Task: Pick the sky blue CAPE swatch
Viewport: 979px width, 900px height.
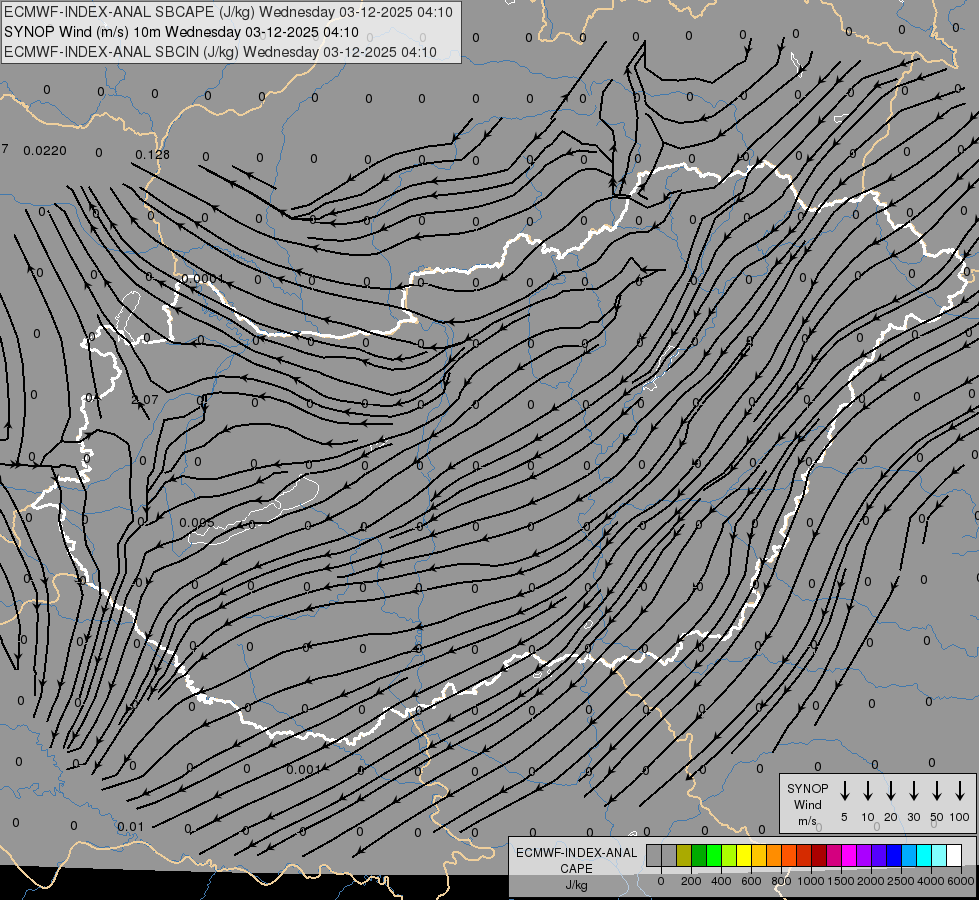Action: click(908, 855)
